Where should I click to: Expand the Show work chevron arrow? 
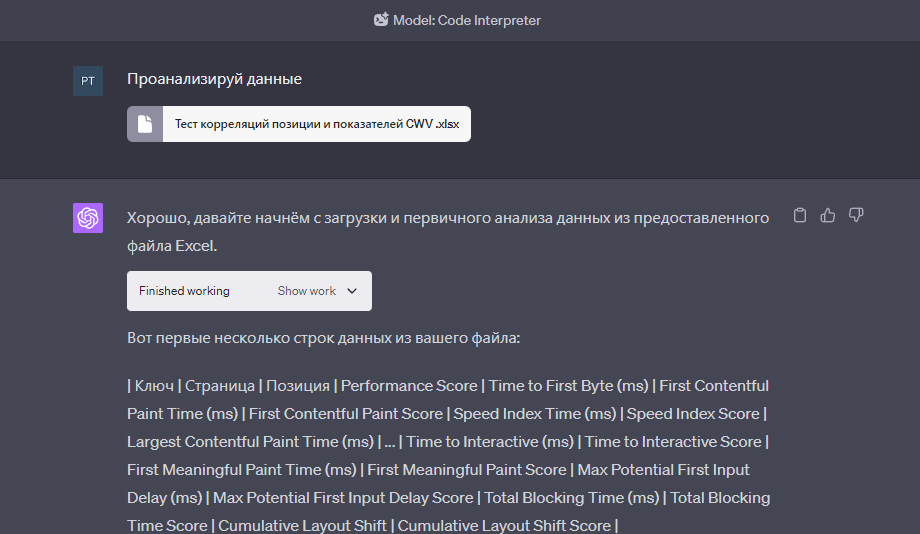[352, 291]
